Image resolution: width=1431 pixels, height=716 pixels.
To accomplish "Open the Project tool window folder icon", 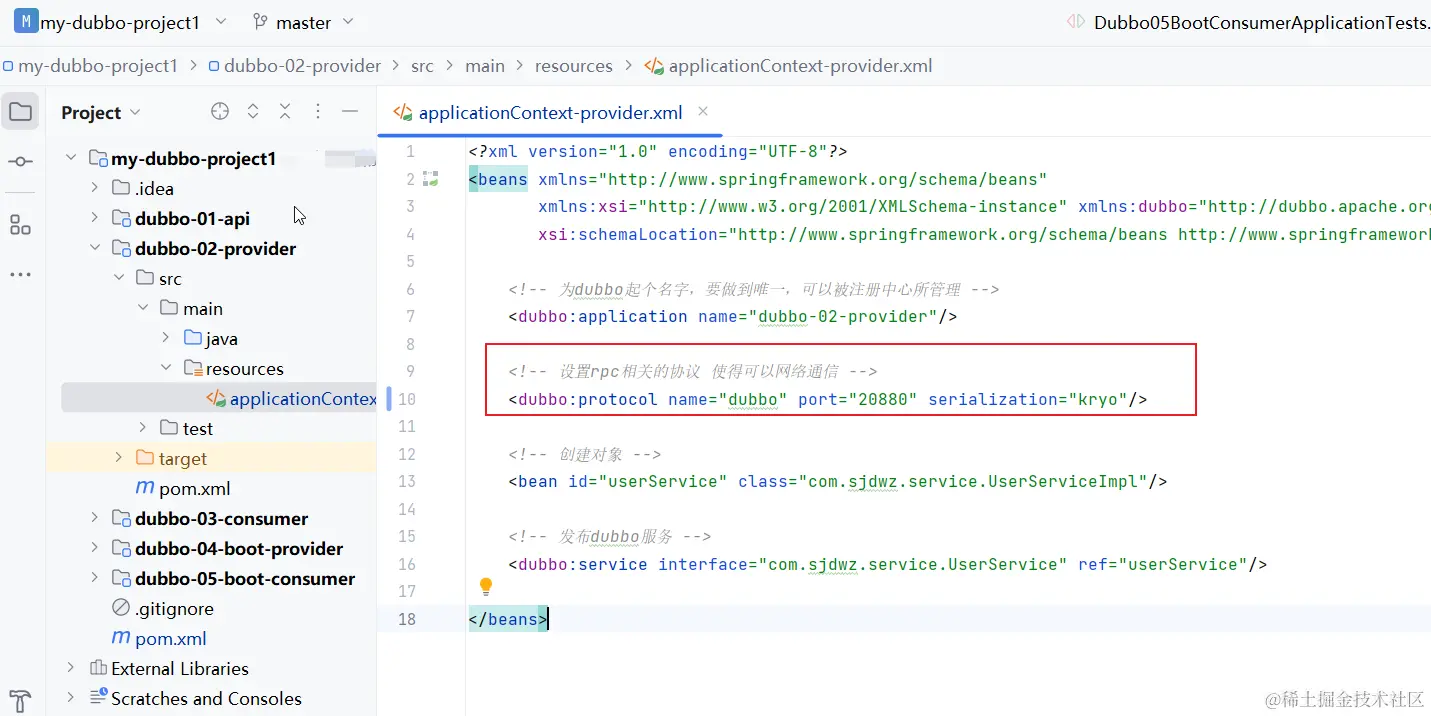I will click(x=20, y=111).
